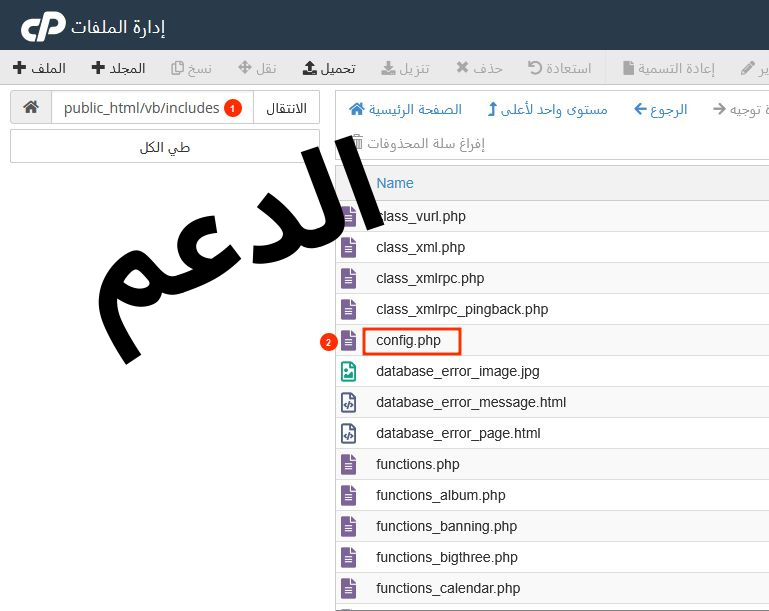Click the حذف delete toolbar item
Image resolution: width=769 pixels, height=611 pixels.
coord(479,69)
